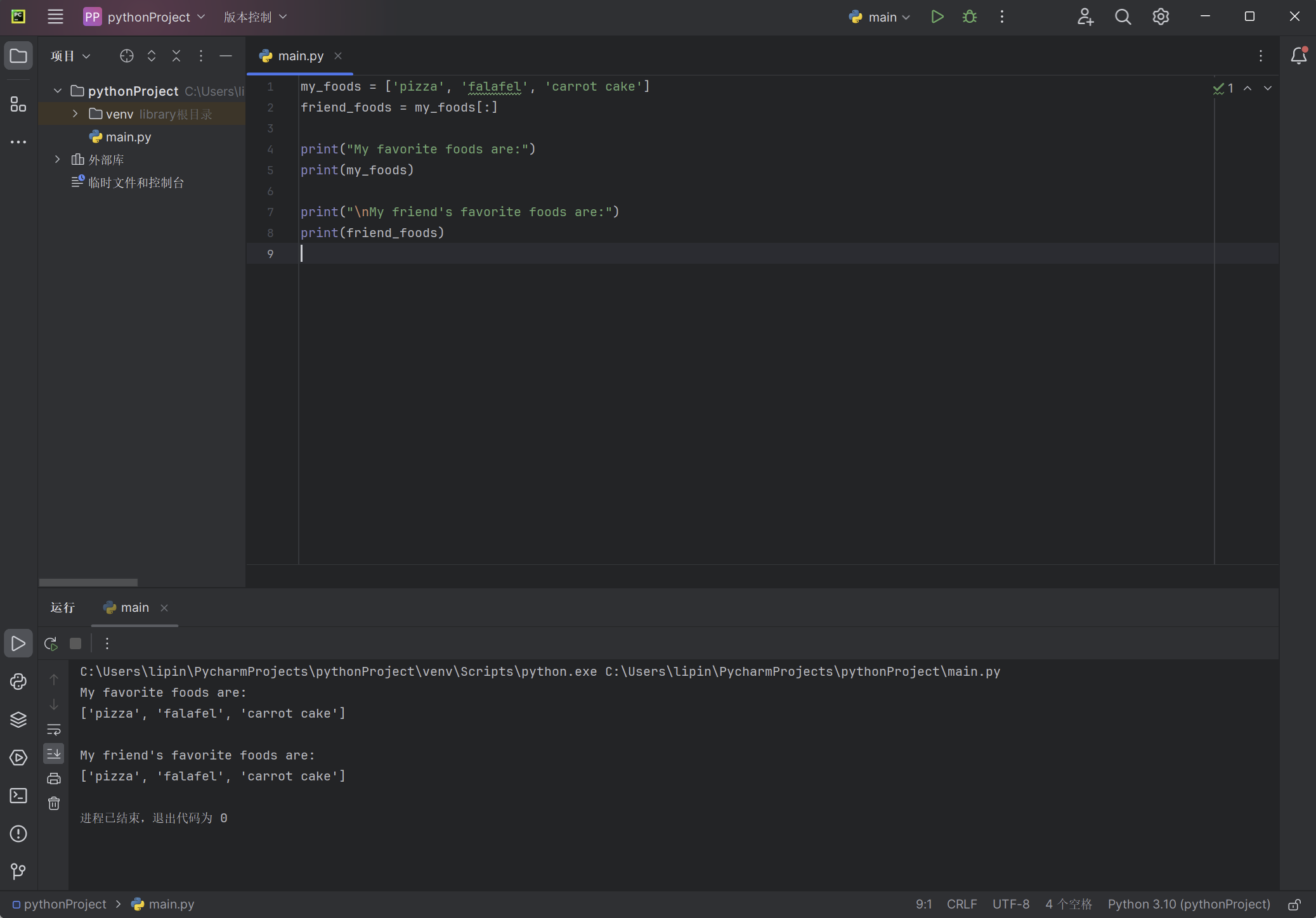
Task: Open pythonProject project dropdown
Action: tap(145, 17)
